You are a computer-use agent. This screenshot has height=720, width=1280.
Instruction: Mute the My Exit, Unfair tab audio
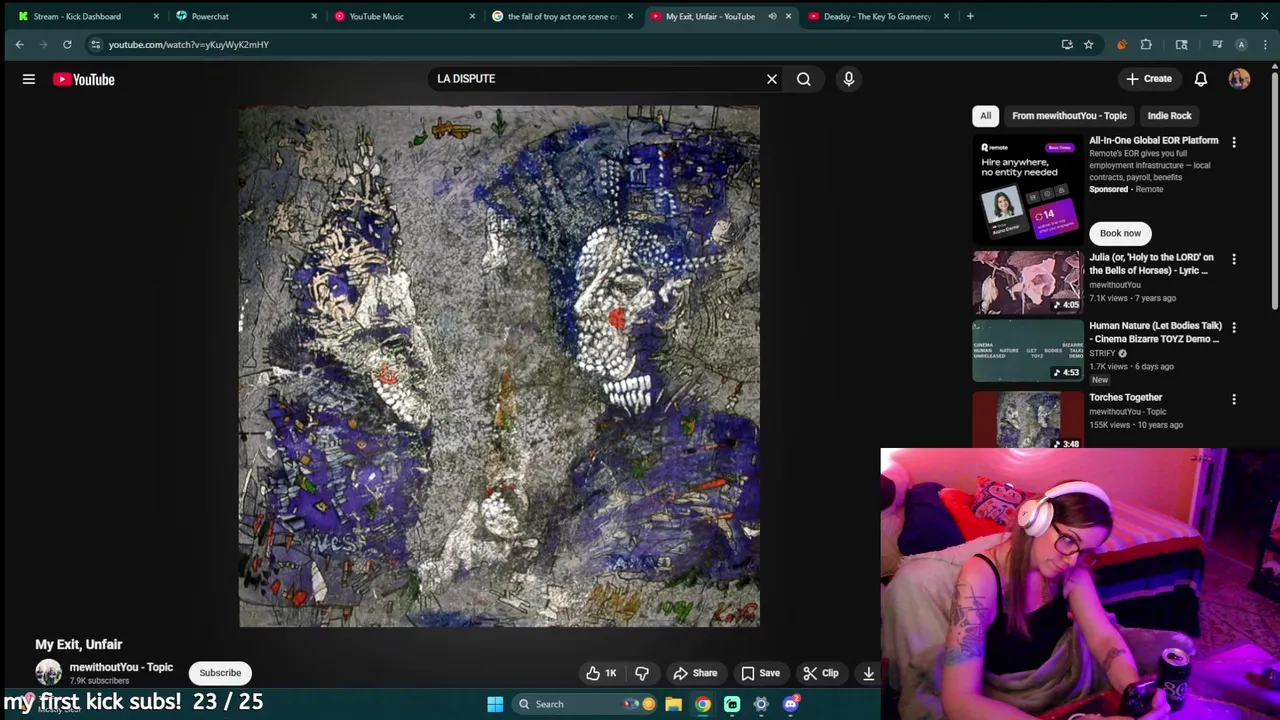(x=772, y=16)
